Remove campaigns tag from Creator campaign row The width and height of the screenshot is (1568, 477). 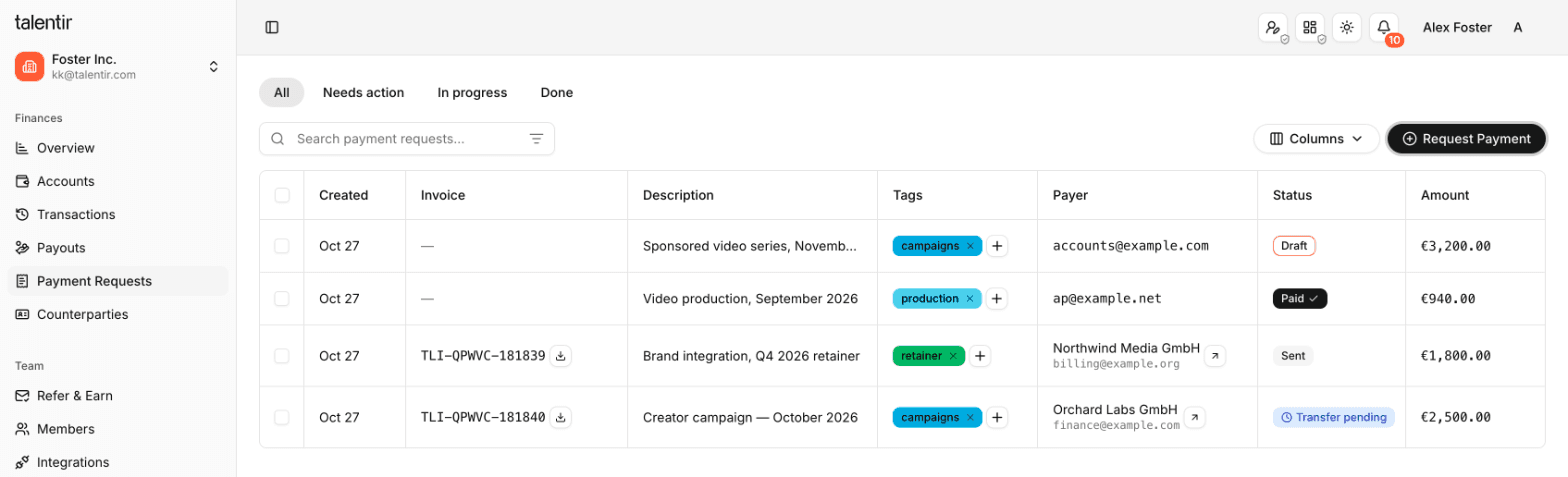coord(970,417)
